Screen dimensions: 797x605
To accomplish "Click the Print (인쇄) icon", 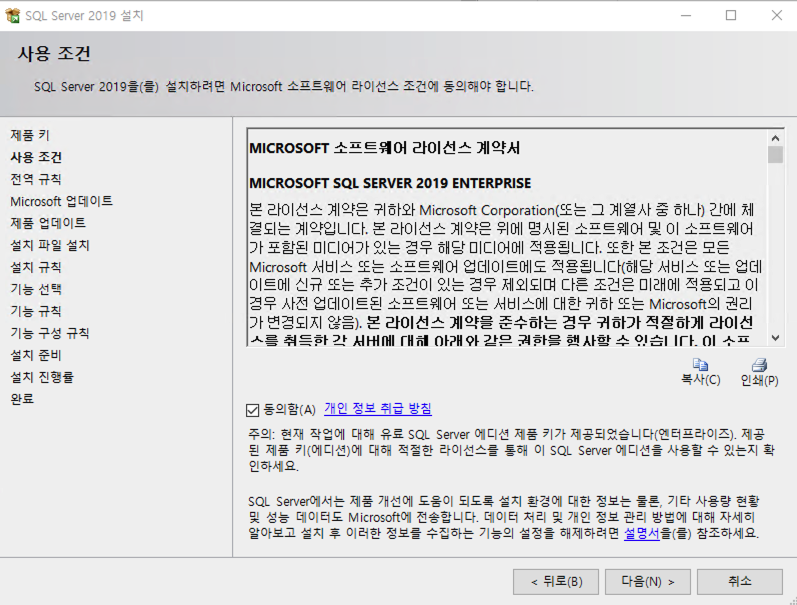I will (759, 365).
